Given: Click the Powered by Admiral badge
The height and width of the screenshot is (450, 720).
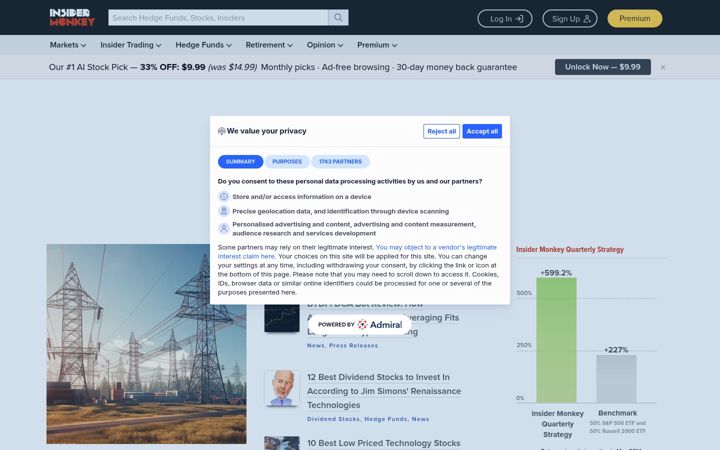Looking at the screenshot, I should [360, 325].
